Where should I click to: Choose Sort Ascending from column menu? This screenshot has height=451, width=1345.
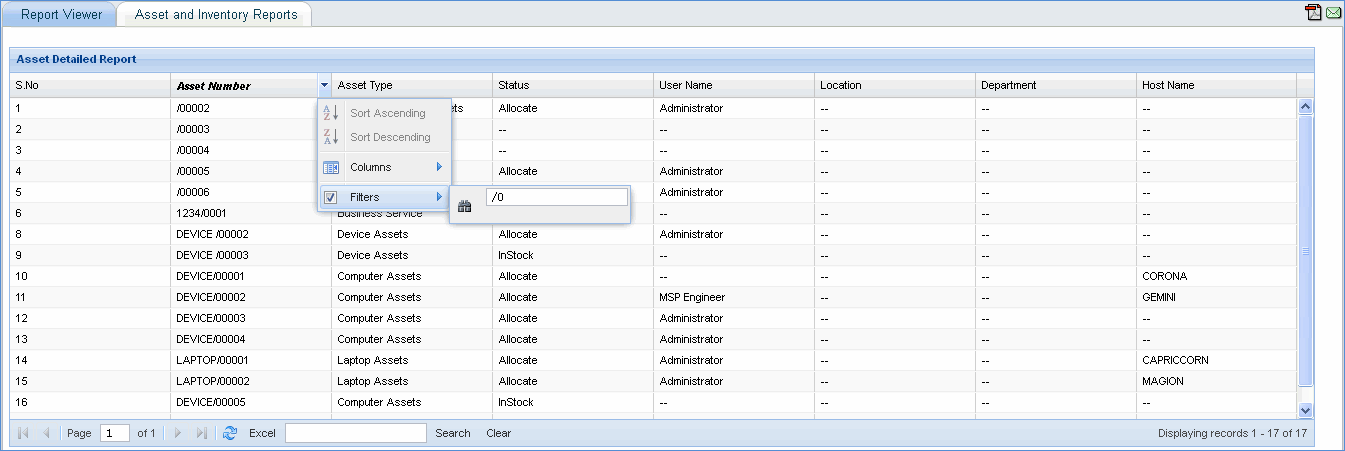[x=387, y=113]
